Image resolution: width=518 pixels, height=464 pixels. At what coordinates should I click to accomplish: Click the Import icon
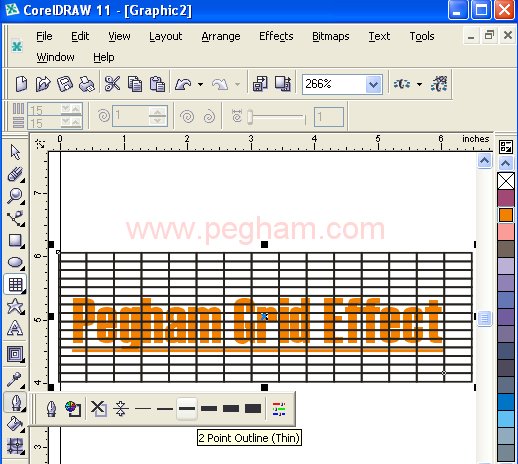click(x=260, y=84)
